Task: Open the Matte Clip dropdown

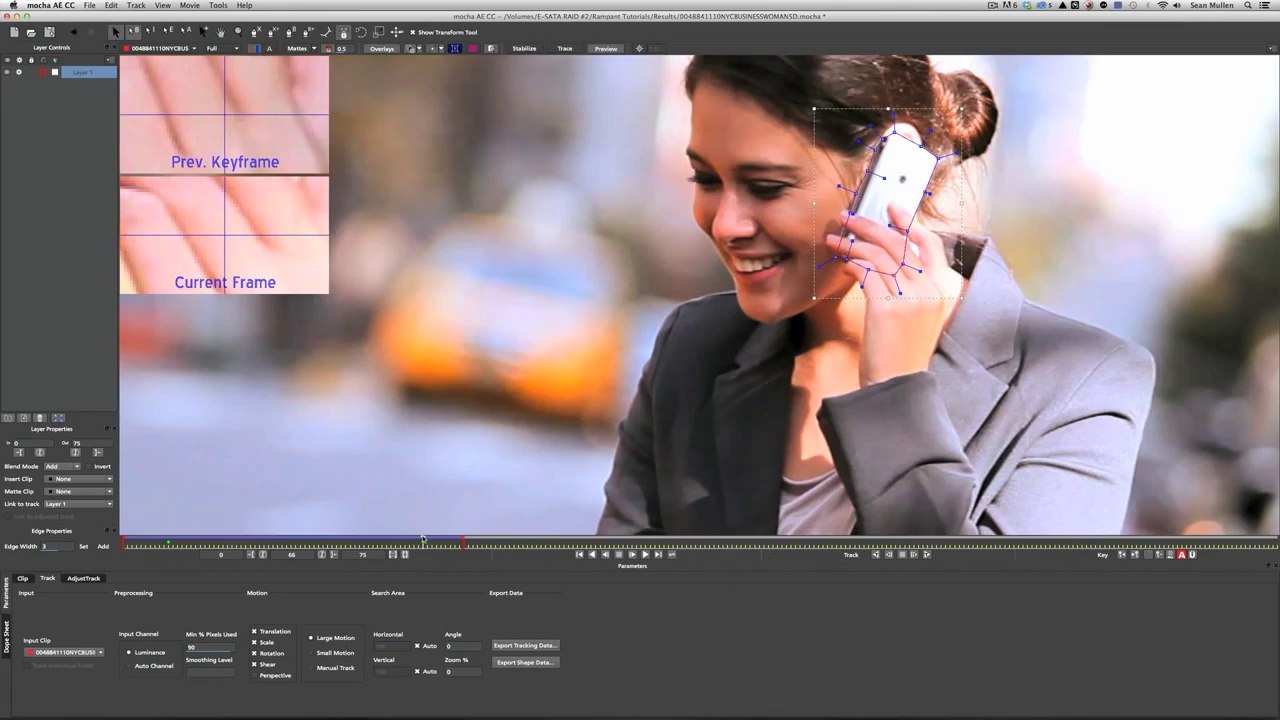Action: tap(78, 491)
